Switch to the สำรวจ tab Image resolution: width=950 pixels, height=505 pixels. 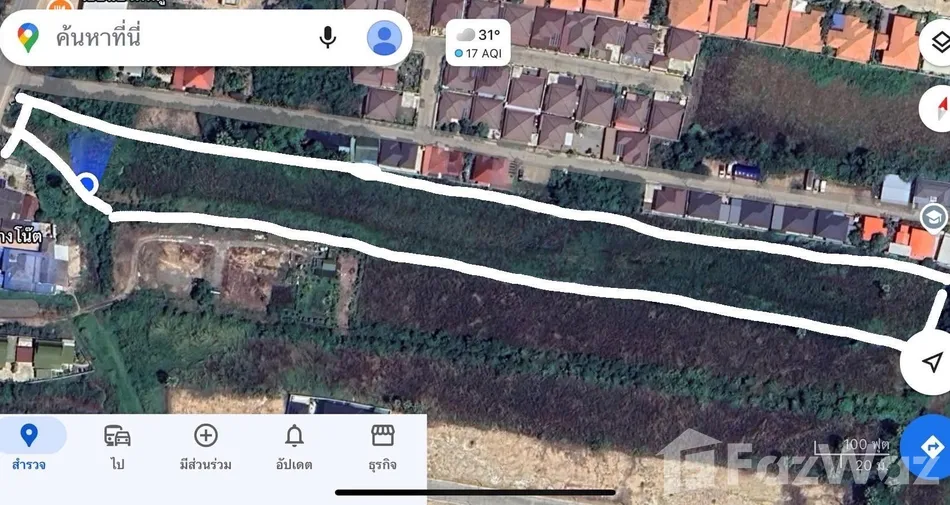pyautogui.click(x=28, y=447)
